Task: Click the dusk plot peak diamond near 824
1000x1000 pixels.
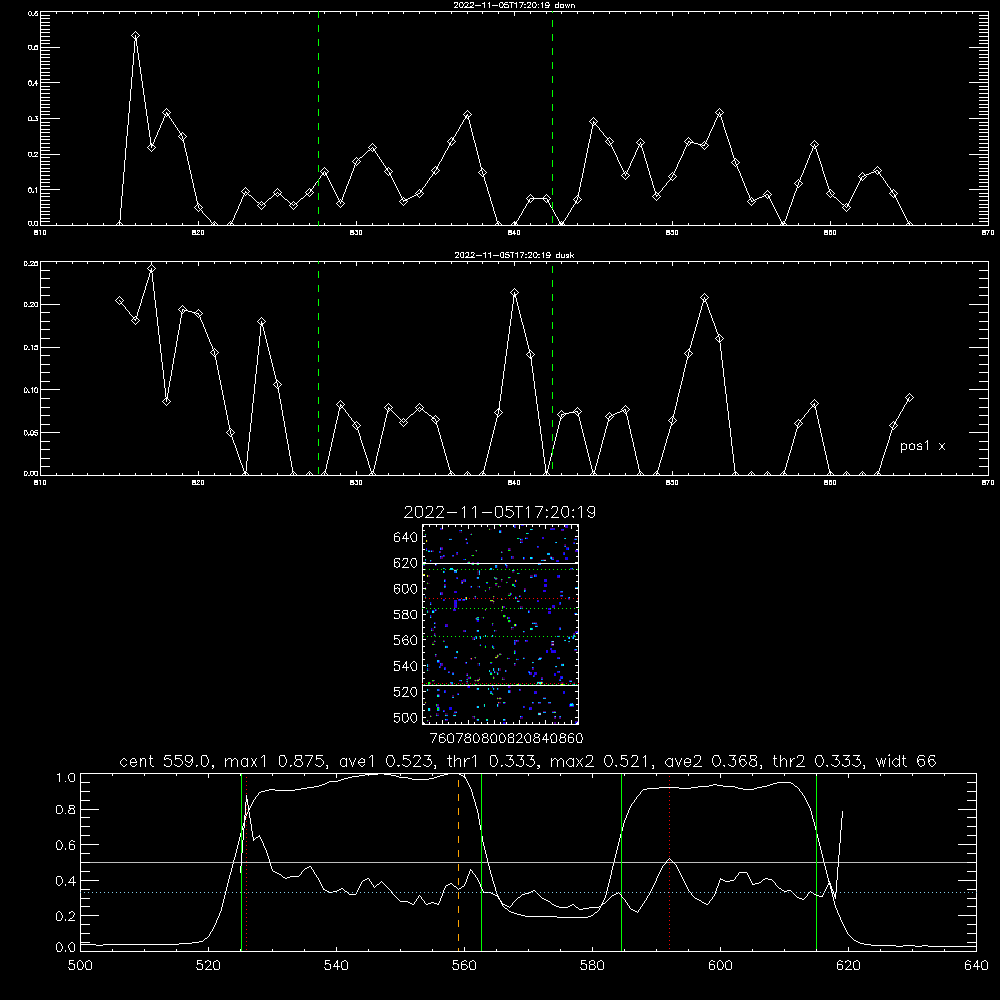Action: [261, 322]
